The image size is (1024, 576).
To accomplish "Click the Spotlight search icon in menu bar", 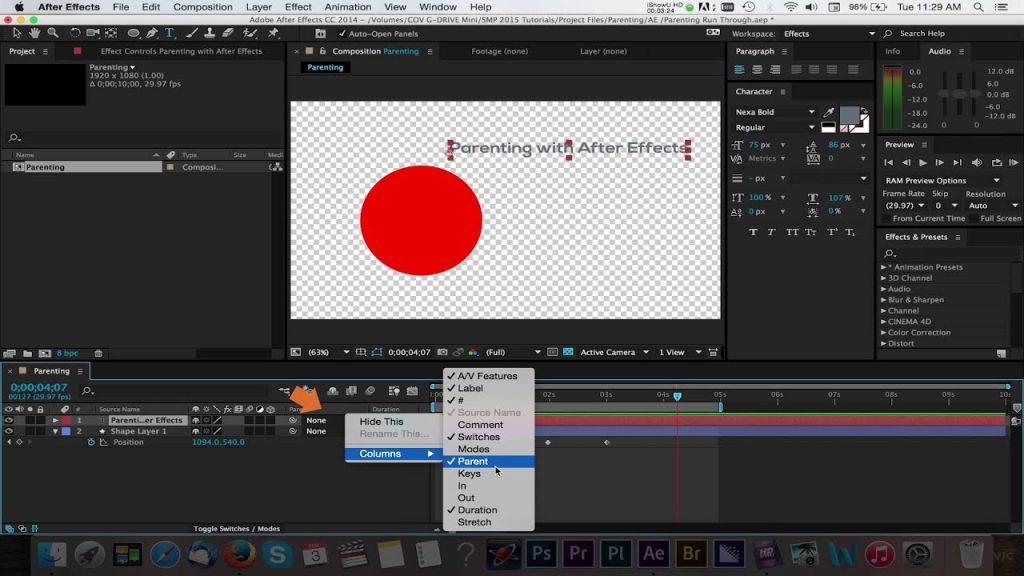I will (978, 7).
